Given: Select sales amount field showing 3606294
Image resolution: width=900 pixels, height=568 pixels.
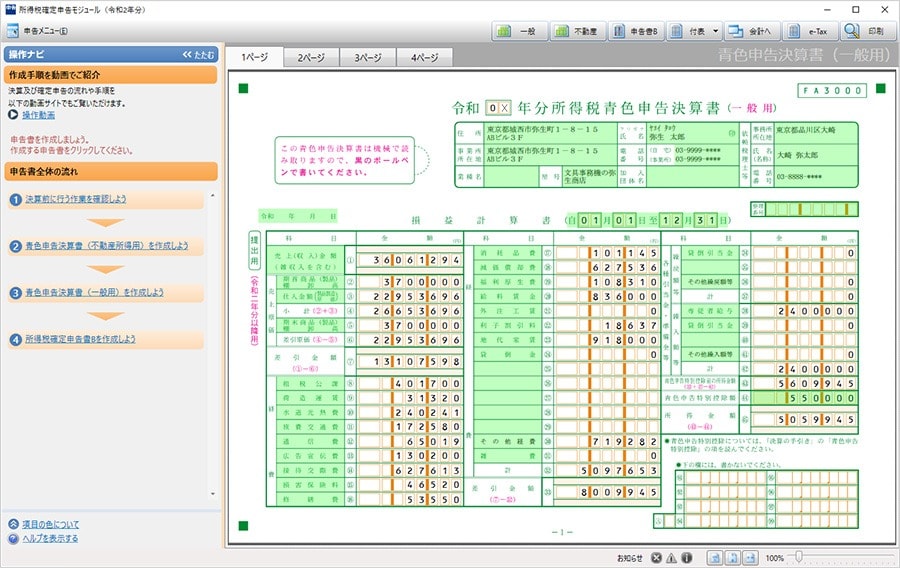Looking at the screenshot, I should pyautogui.click(x=410, y=260).
